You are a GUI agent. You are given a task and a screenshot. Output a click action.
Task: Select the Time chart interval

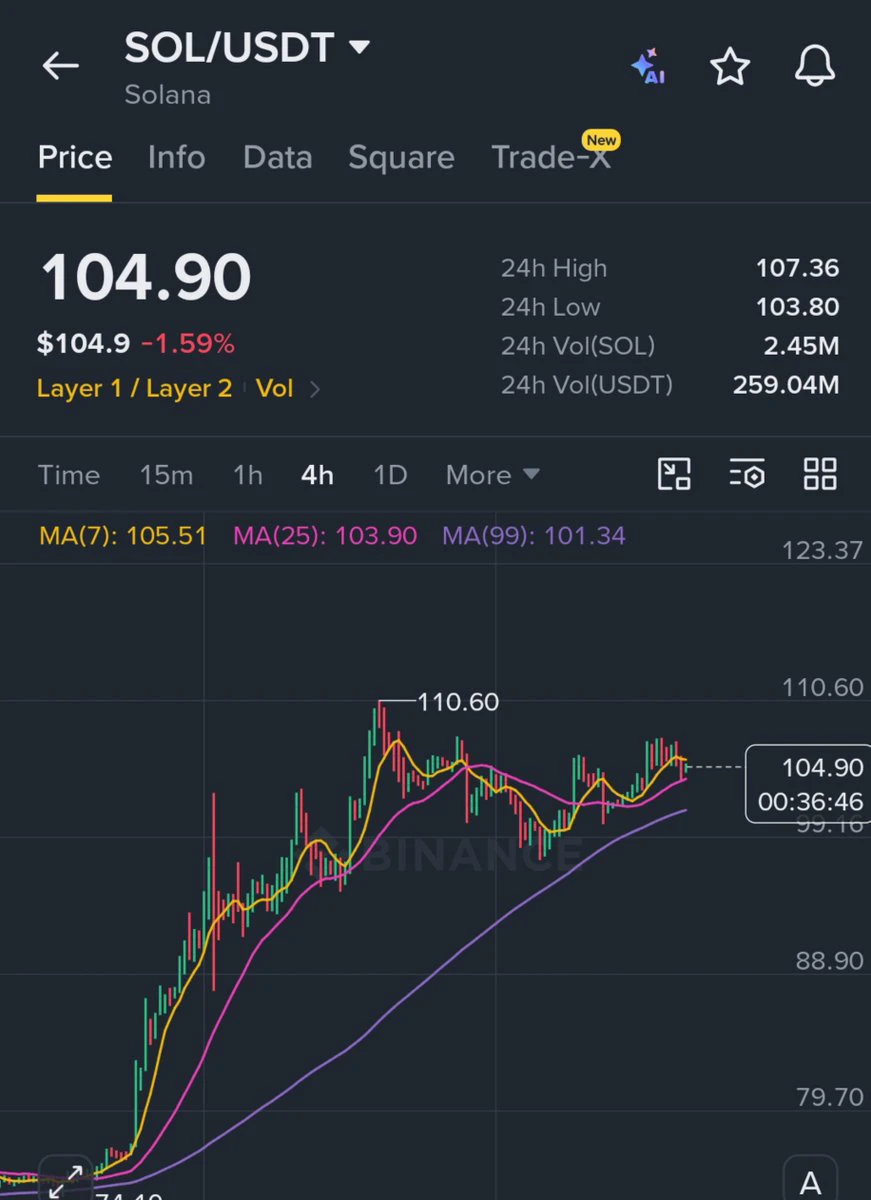[69, 475]
